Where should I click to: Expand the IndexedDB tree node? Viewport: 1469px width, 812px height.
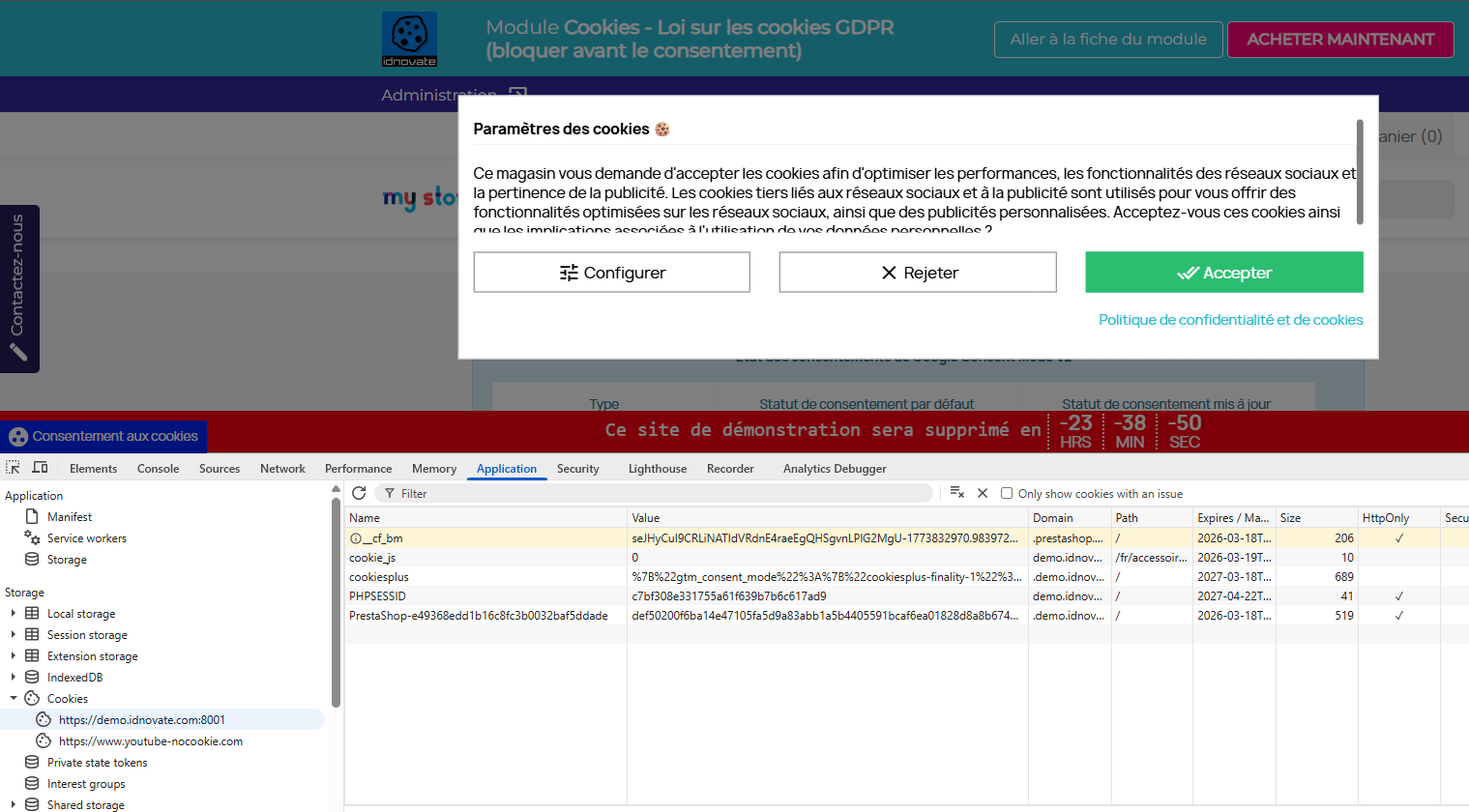pyautogui.click(x=14, y=677)
